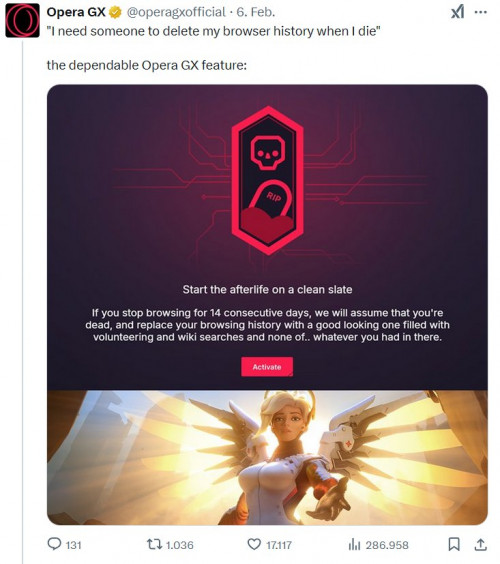Click the 17.117 likes count
Screen dimensions: 500x564
279,545
